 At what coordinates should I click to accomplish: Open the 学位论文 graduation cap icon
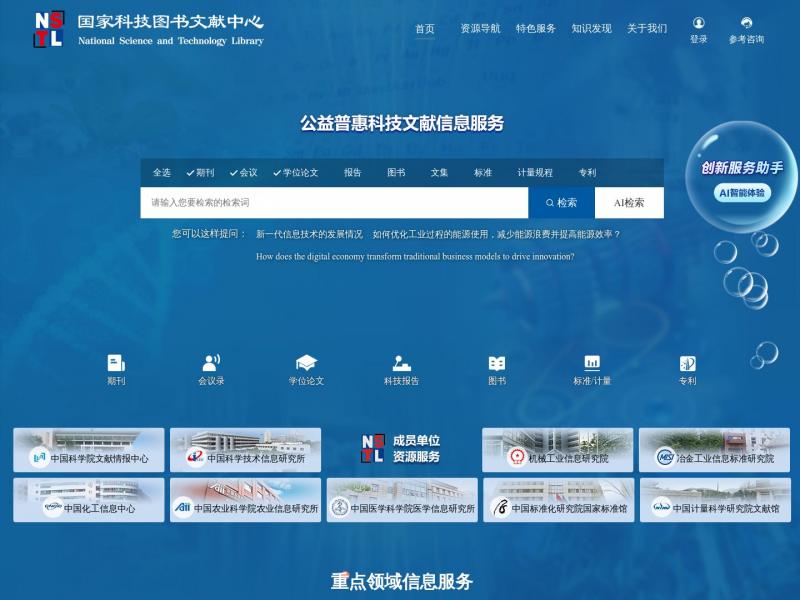coord(306,363)
